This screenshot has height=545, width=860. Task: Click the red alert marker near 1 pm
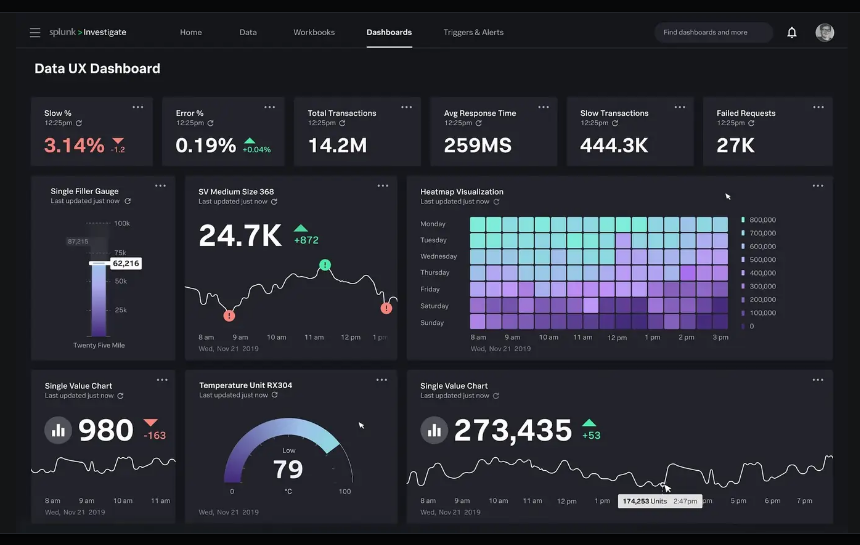[x=386, y=308]
